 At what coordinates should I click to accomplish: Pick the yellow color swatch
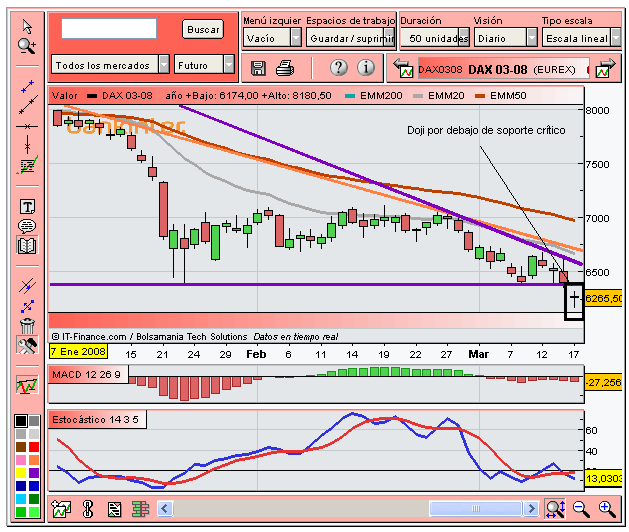point(21,473)
